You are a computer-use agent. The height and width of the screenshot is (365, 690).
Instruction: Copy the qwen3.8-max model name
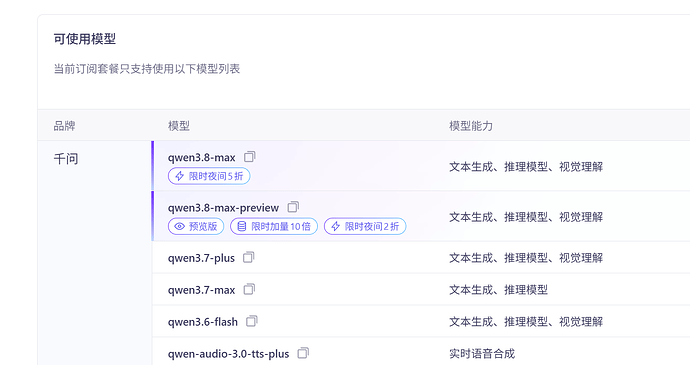(x=250, y=157)
